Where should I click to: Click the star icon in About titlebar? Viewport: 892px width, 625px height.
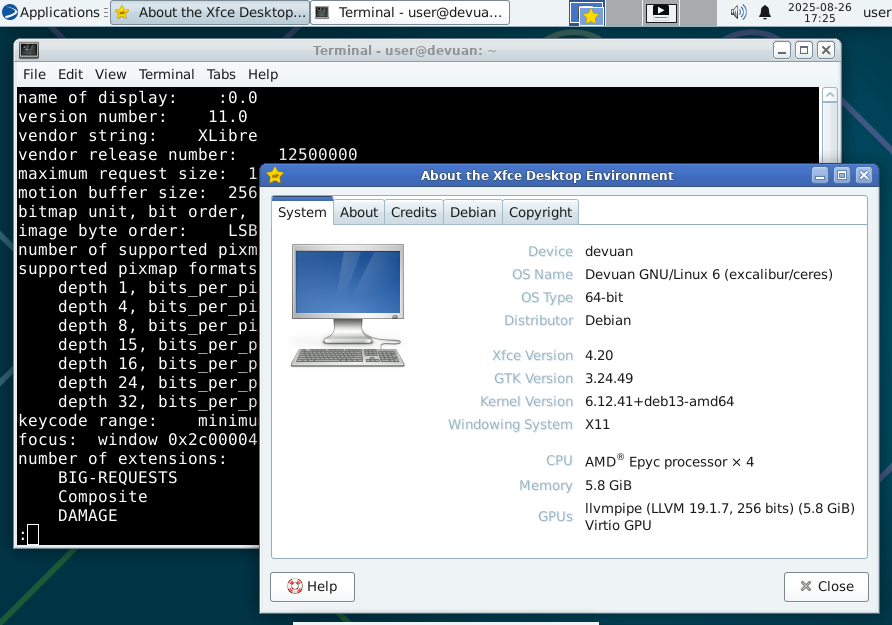[275, 175]
